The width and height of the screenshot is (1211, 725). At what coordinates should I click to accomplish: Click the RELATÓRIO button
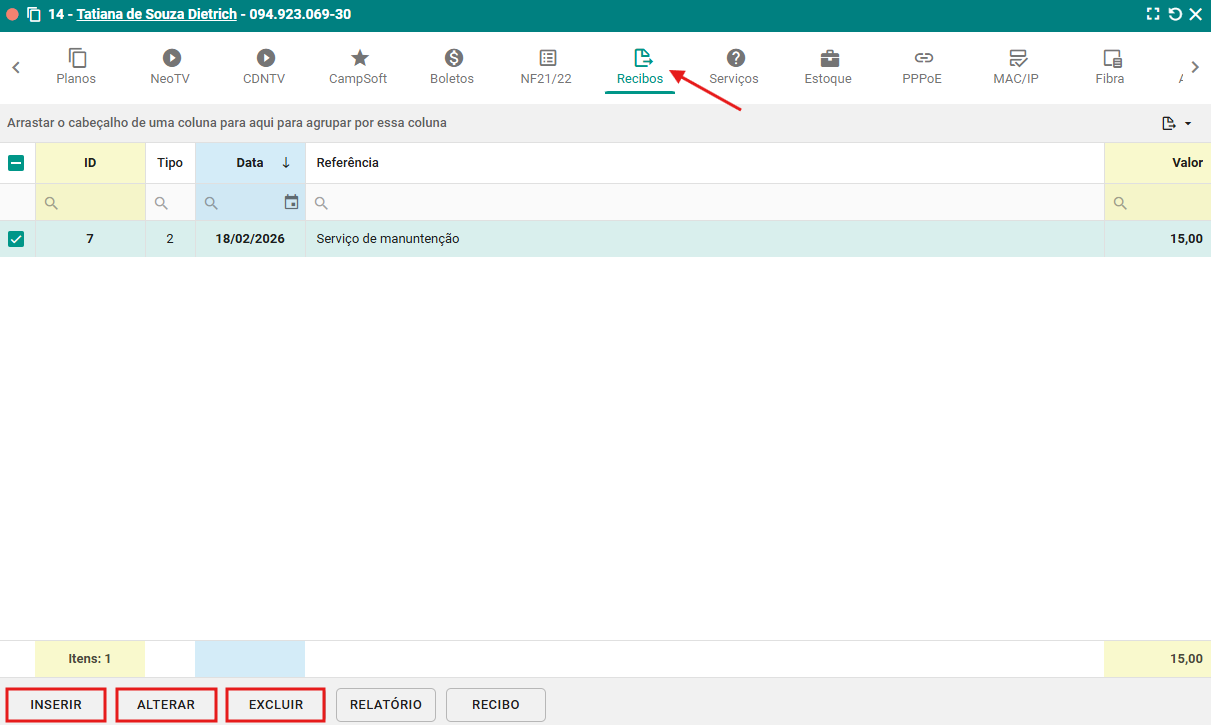[x=386, y=705]
